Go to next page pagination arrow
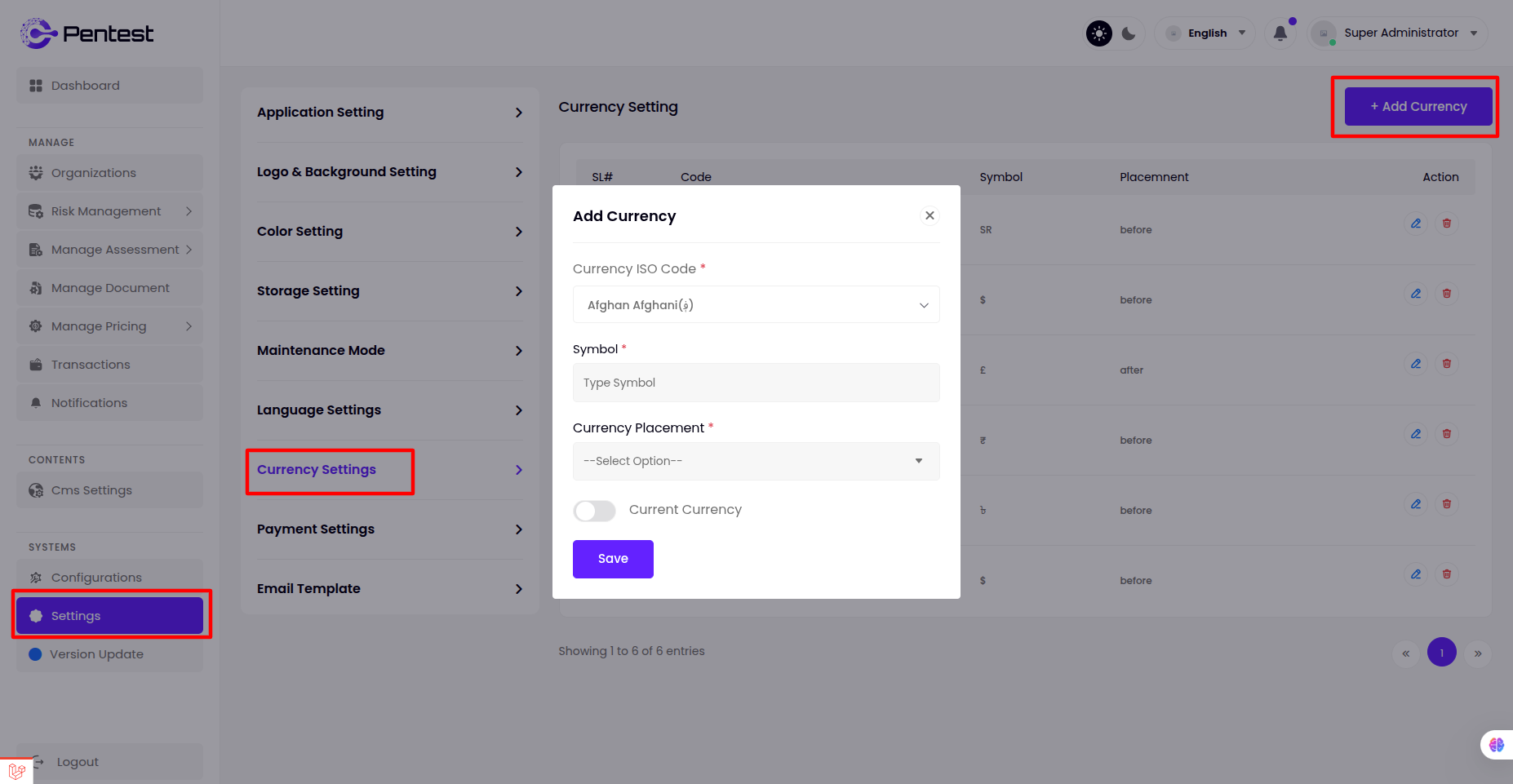 click(1477, 653)
